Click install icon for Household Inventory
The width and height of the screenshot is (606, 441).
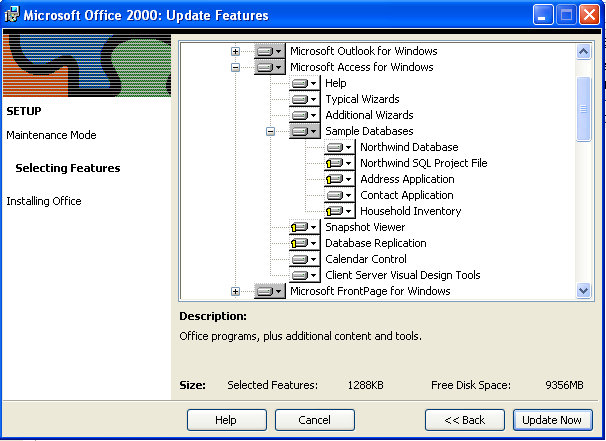pyautogui.click(x=339, y=211)
